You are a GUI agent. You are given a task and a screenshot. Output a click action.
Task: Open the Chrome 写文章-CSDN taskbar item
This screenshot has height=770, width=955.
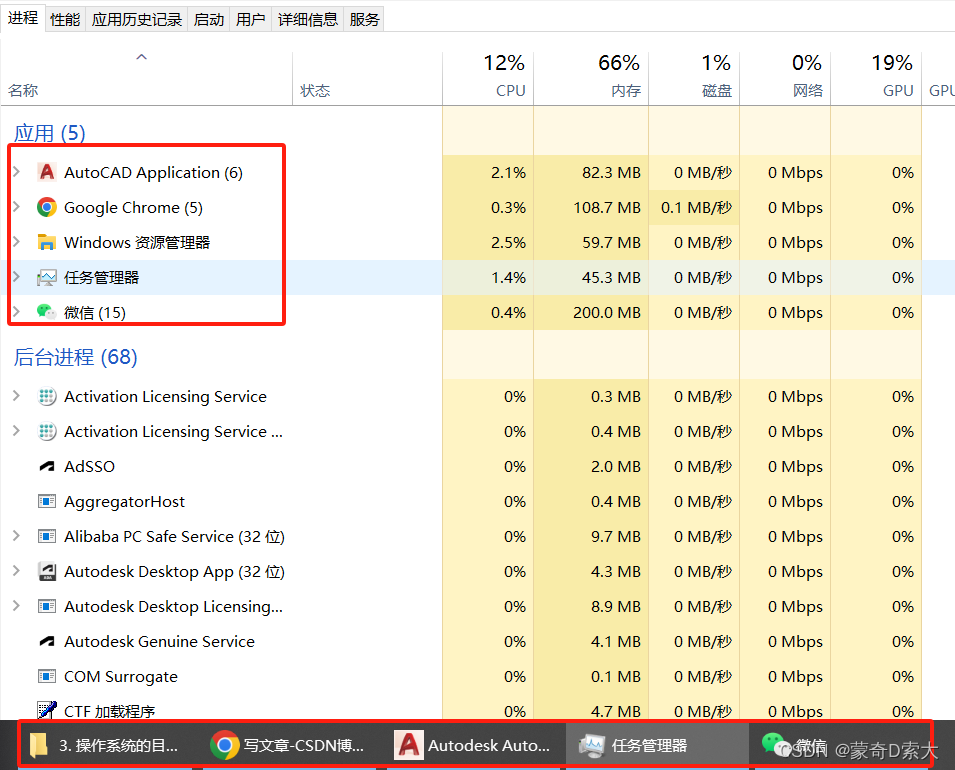pos(287,746)
